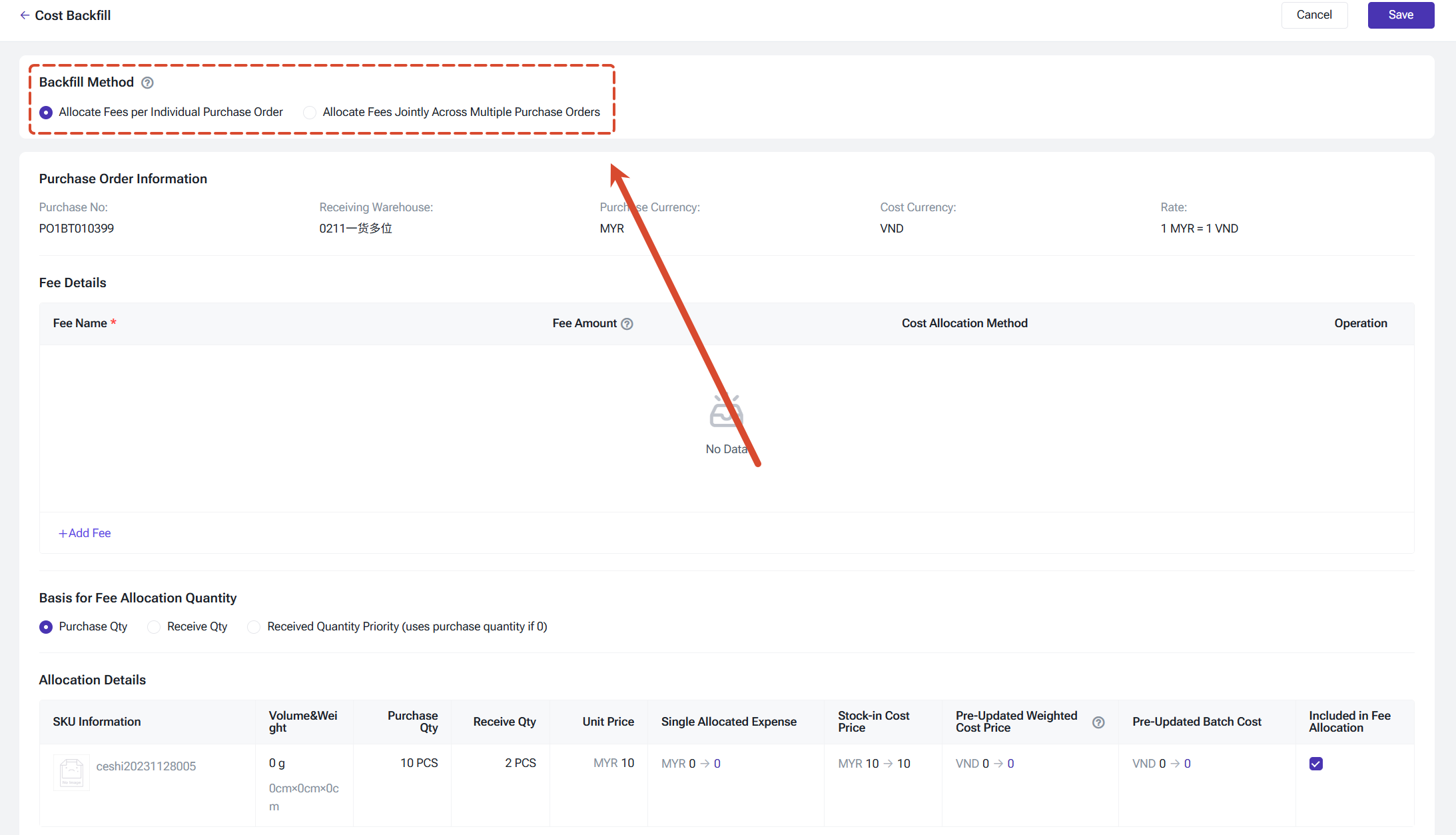The height and width of the screenshot is (835, 1456).
Task: Click the Operation column header
Action: 1361,323
